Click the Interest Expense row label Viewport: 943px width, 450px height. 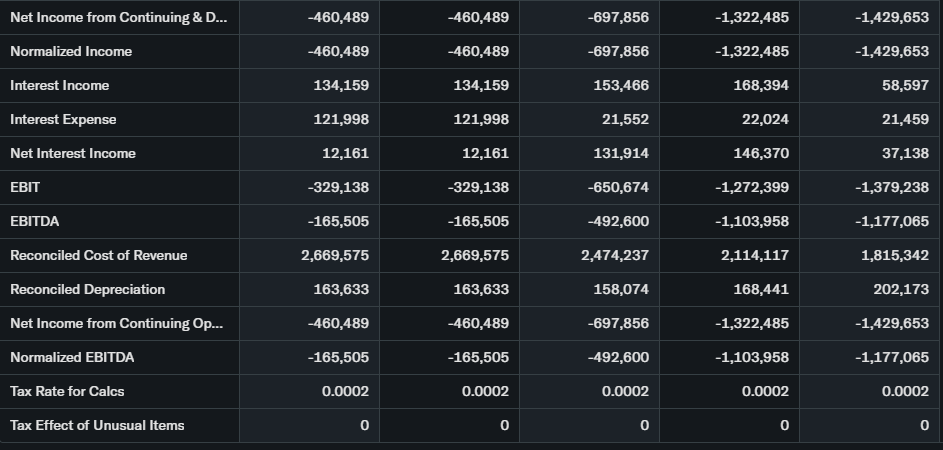(63, 119)
